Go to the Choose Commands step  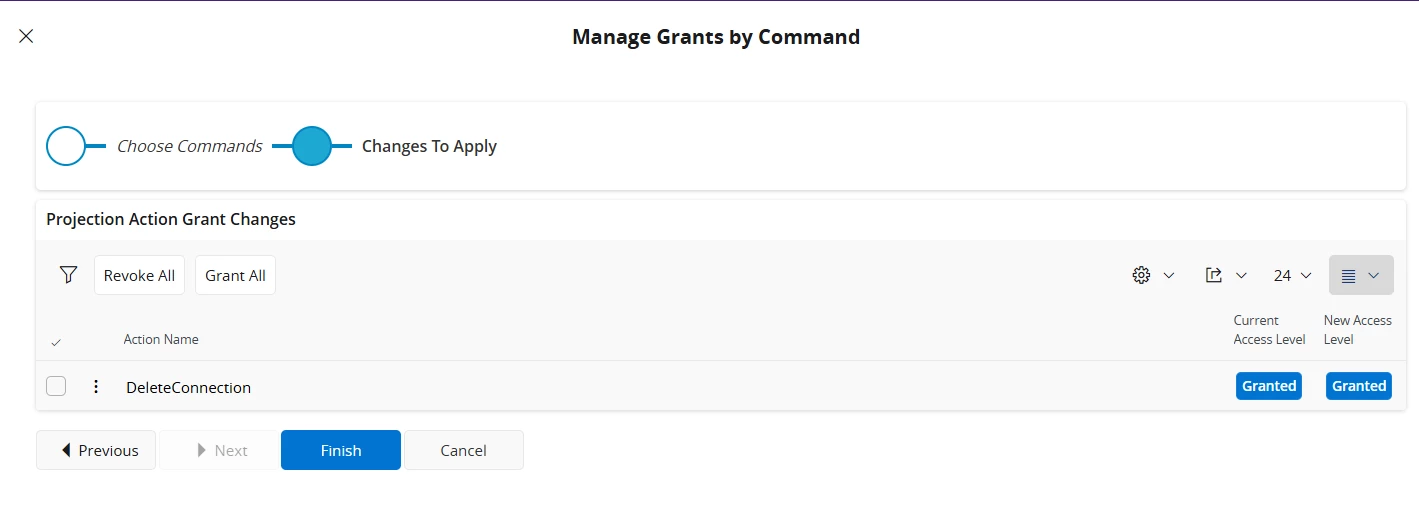pyautogui.click(x=189, y=146)
